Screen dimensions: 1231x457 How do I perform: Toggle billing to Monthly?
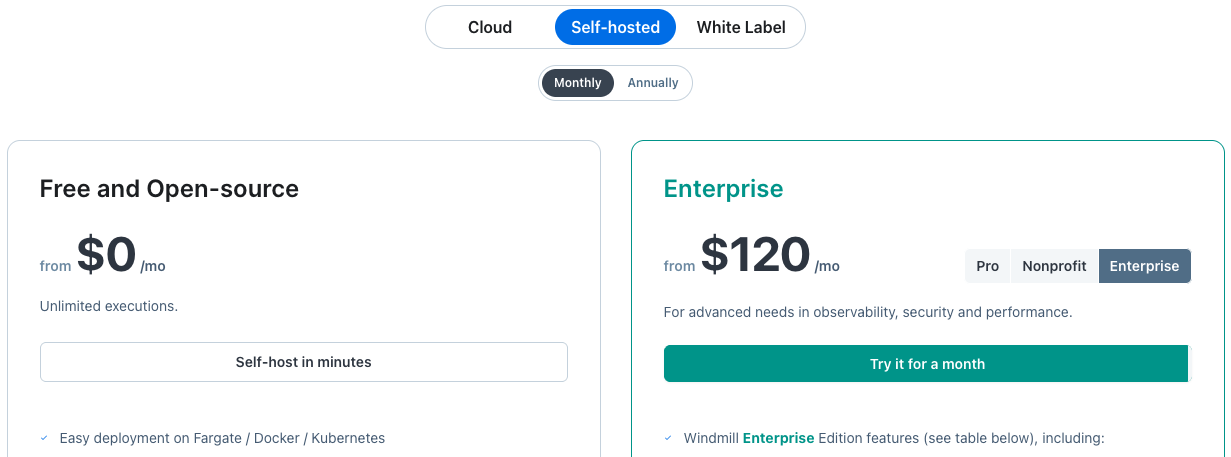(x=578, y=83)
